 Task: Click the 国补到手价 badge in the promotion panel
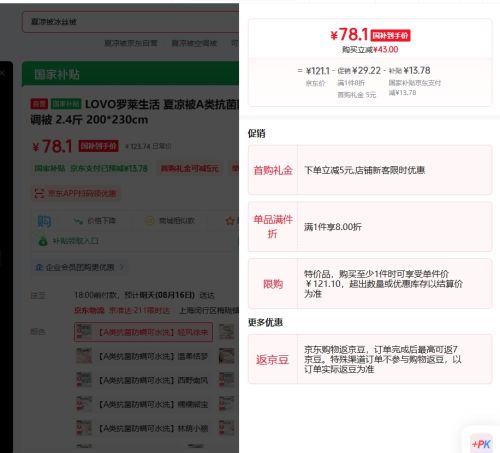point(390,35)
